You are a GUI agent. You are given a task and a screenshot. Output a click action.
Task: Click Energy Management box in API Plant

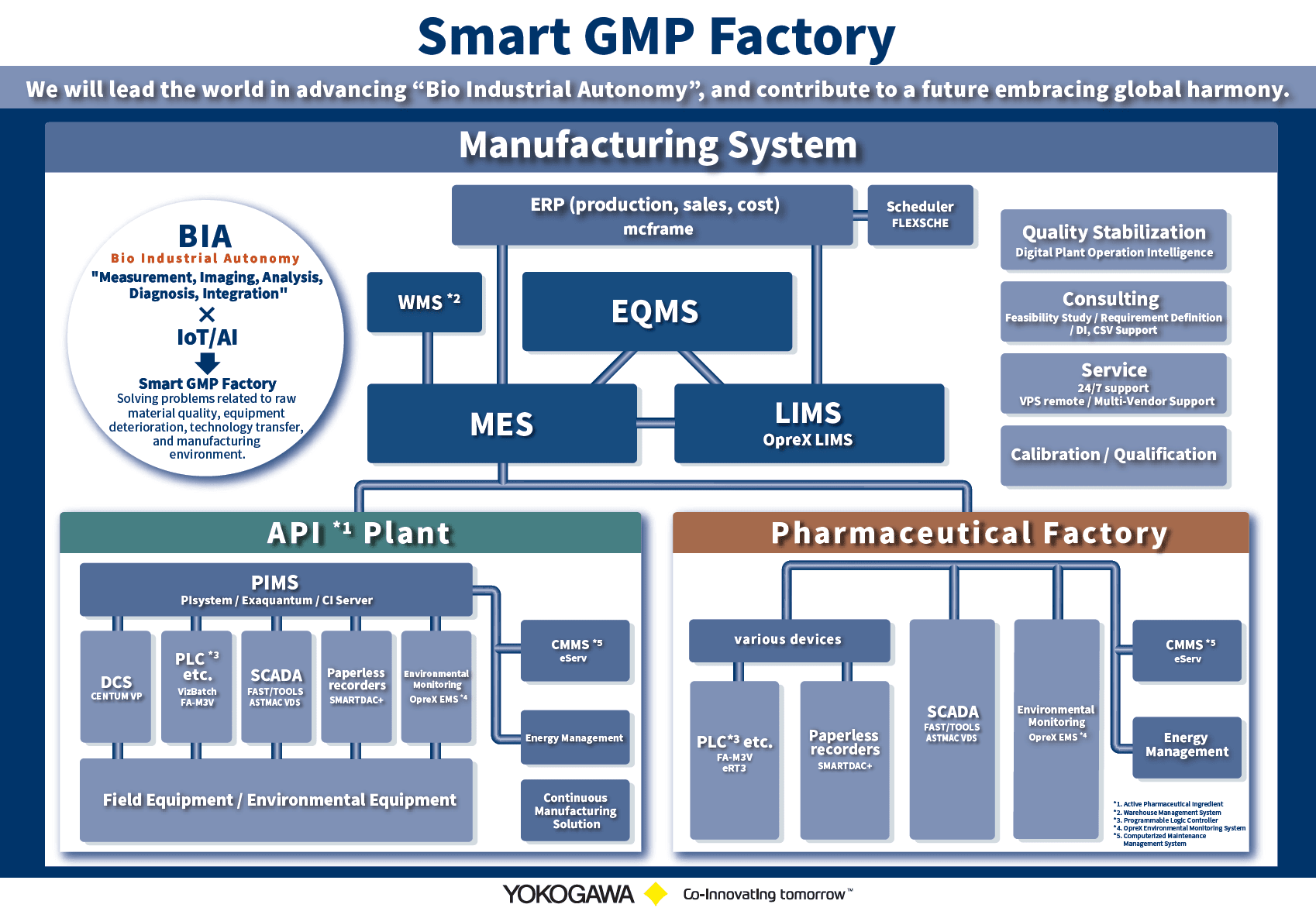[x=575, y=737]
